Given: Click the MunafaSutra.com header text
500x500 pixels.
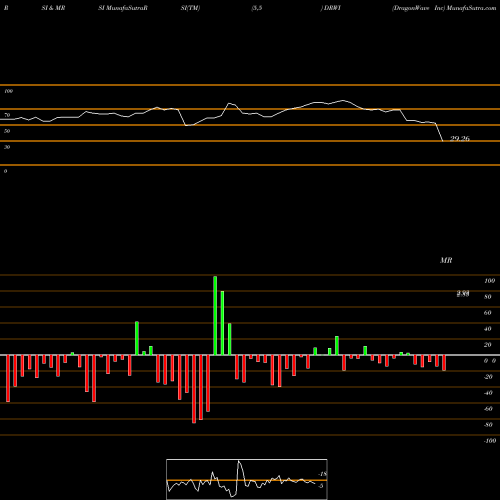Looking at the screenshot, I should pyautogui.click(x=471, y=8).
